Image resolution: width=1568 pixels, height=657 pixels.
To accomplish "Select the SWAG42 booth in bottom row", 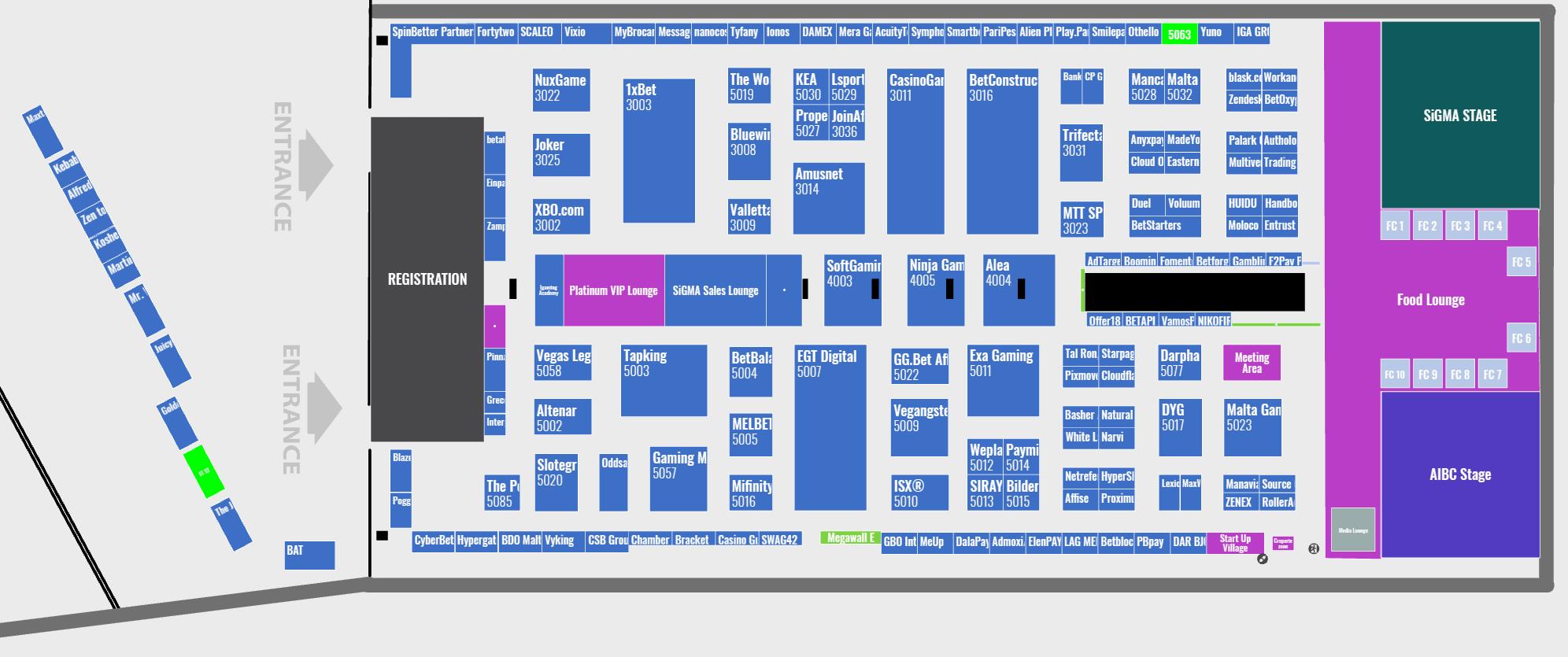I will tap(779, 540).
